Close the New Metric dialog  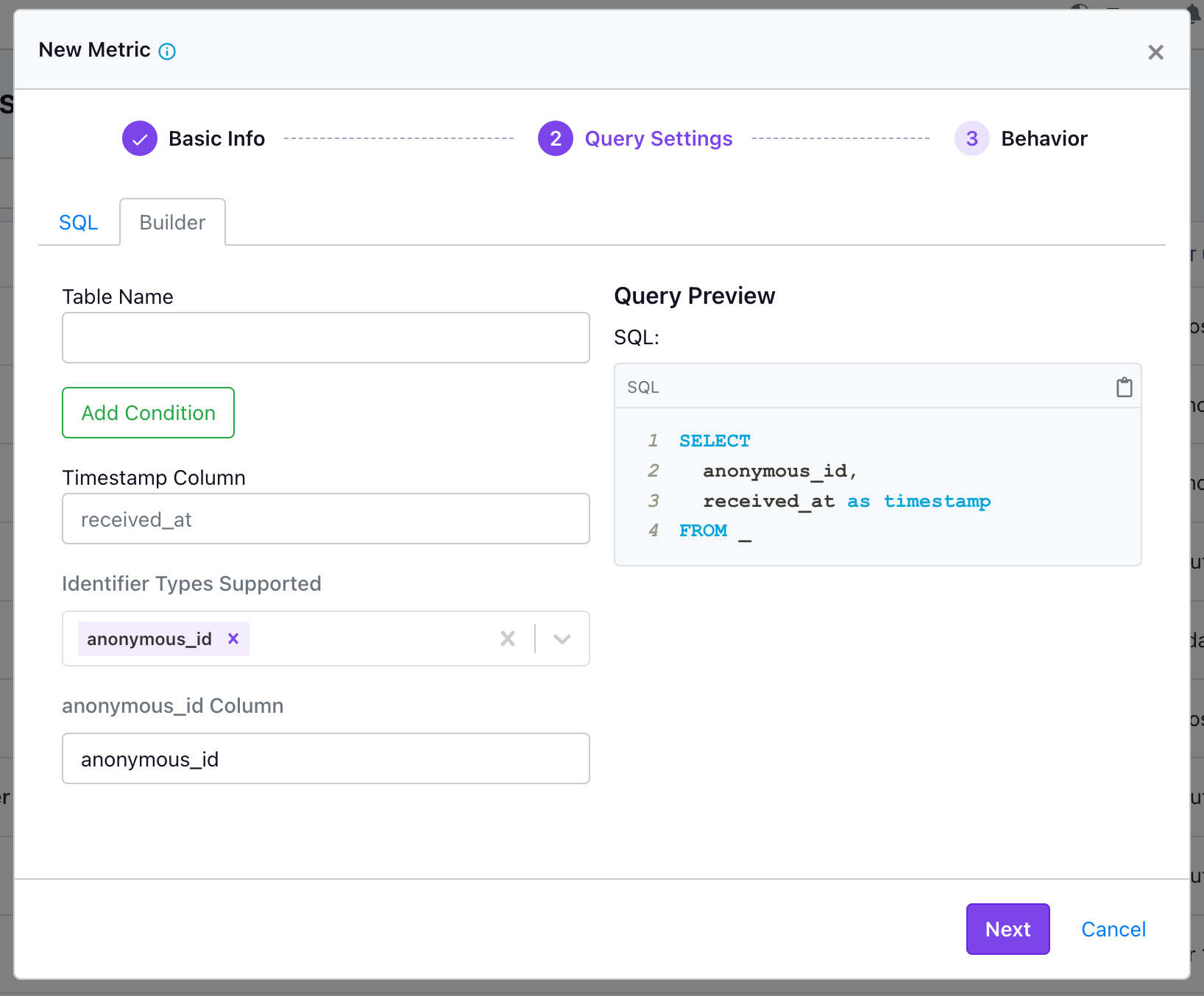[x=1155, y=51]
